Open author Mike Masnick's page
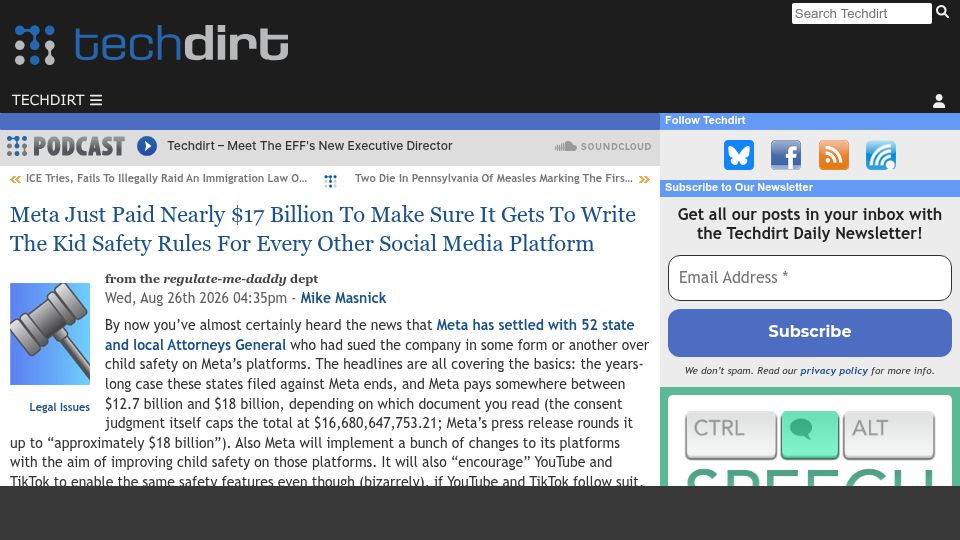Screen dimensions: 960x540 tap(343, 298)
